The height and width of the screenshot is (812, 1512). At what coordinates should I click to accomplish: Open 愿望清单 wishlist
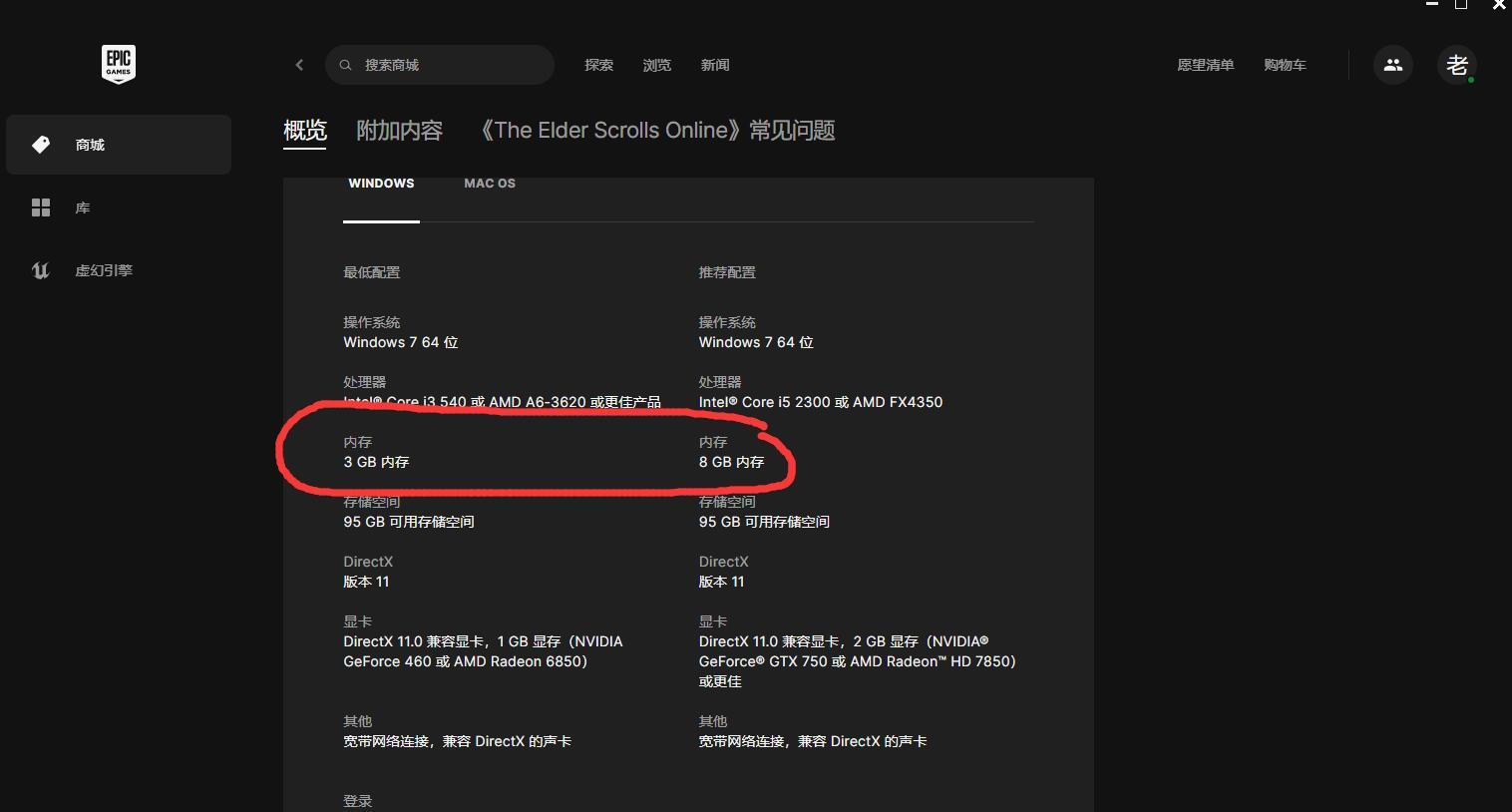tap(1205, 65)
